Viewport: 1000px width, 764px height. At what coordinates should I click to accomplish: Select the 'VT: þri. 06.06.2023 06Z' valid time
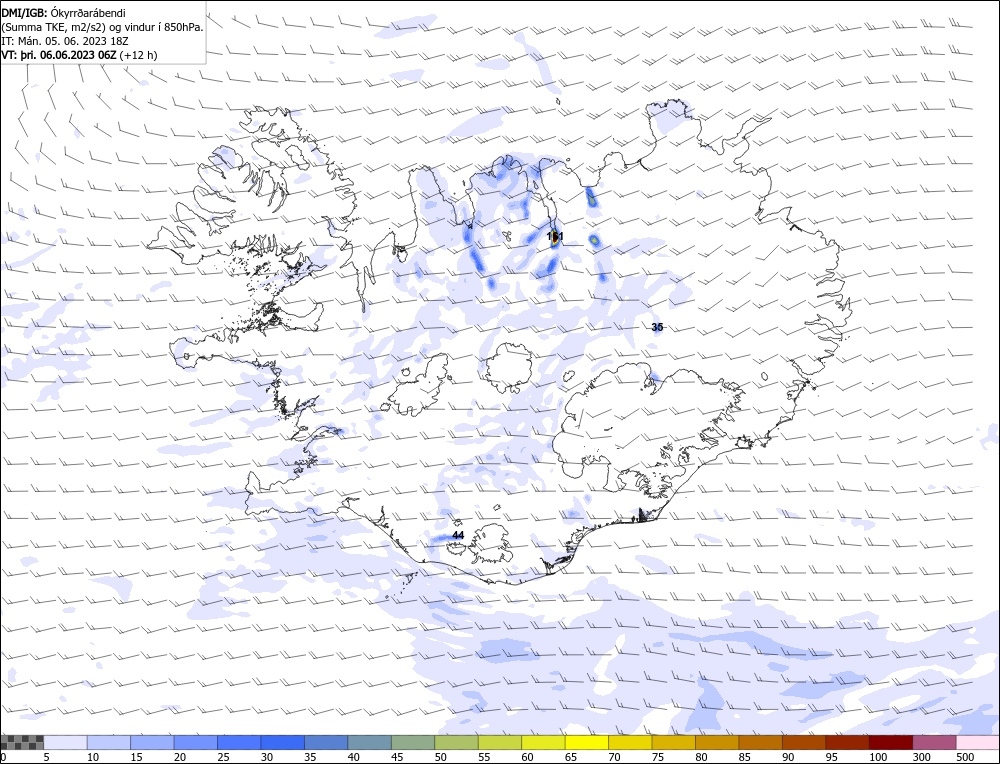pyautogui.click(x=59, y=55)
